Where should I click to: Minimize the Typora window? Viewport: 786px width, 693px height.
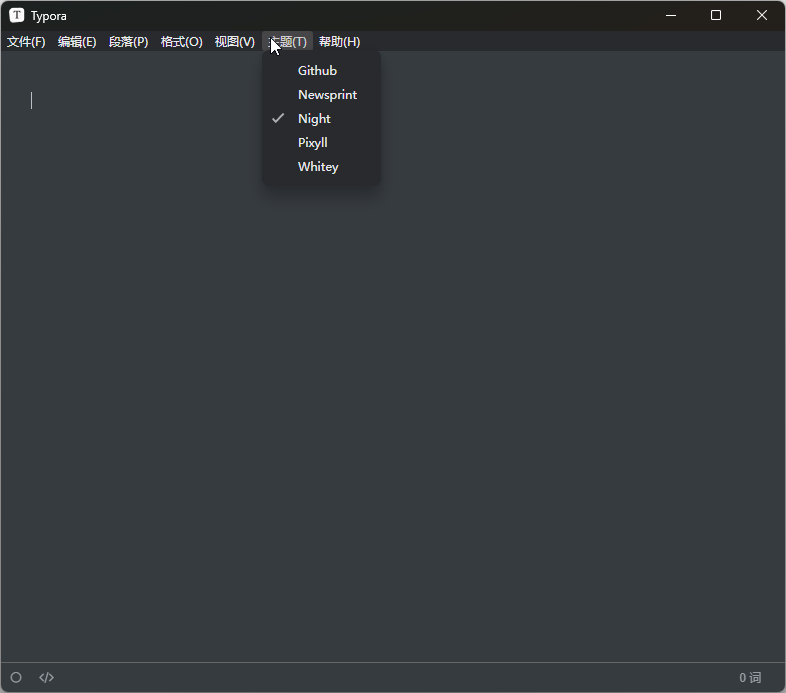tap(671, 15)
